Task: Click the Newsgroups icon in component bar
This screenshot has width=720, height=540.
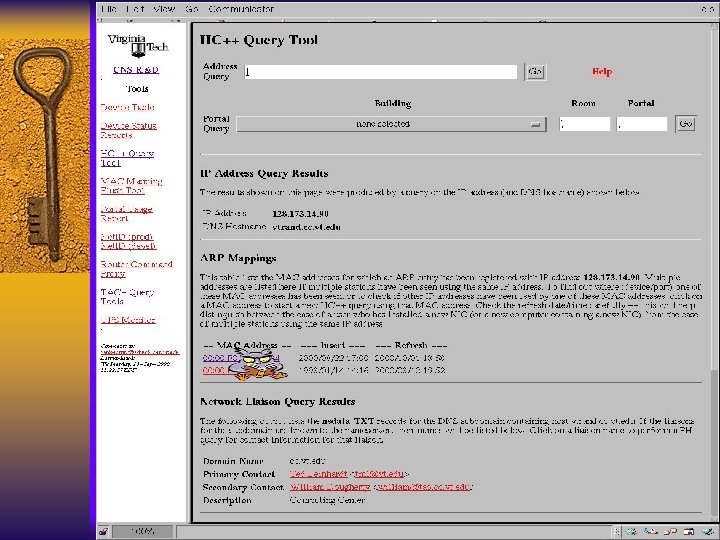Action: (670, 532)
